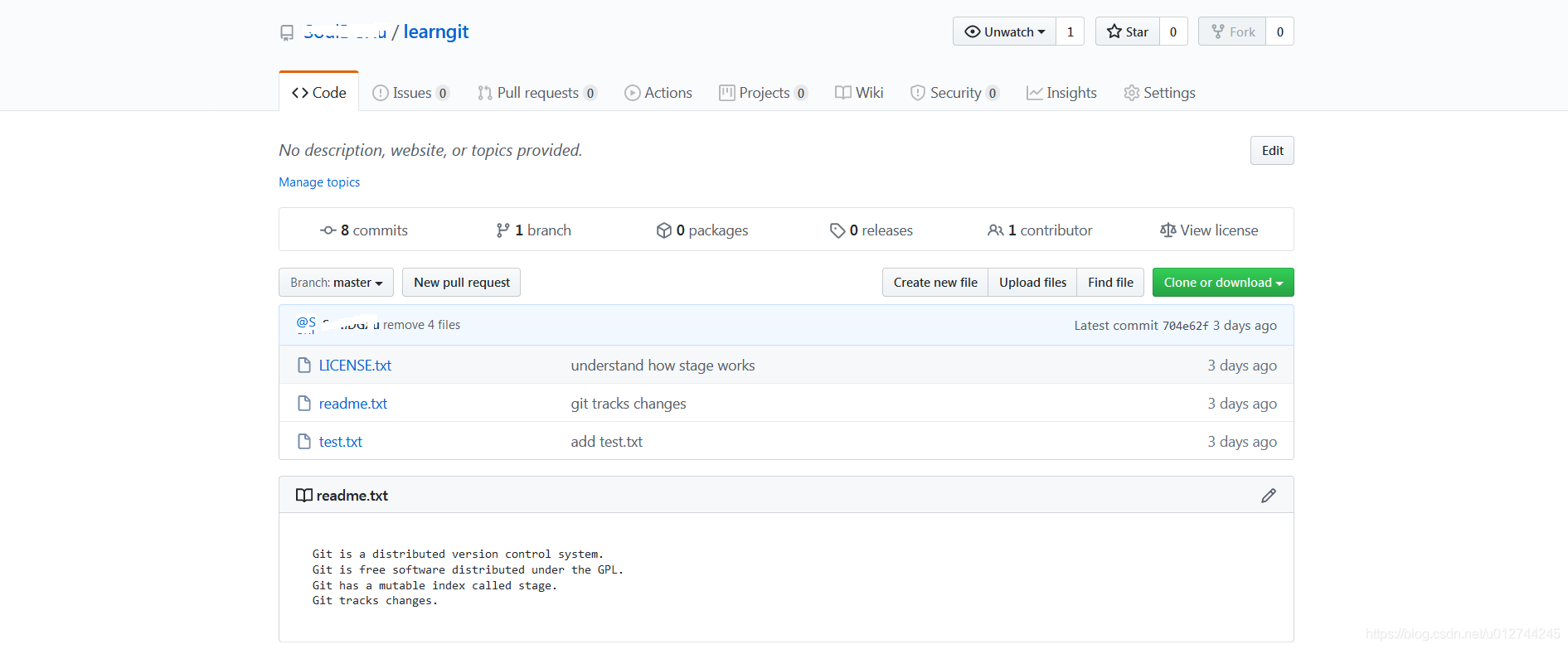
Task: Click the Security shield icon
Action: [917, 93]
